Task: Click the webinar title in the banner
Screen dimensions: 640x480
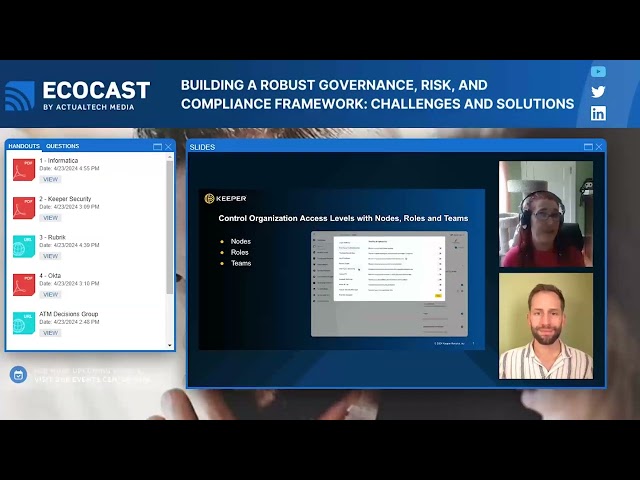Action: 378,94
